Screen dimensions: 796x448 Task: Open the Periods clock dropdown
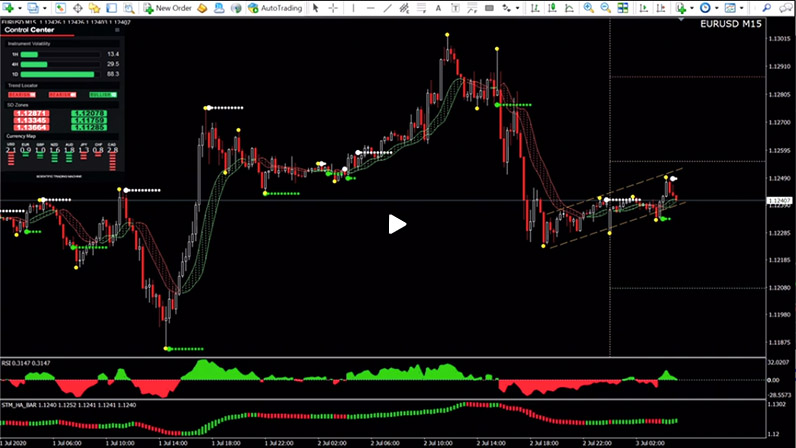[x=707, y=8]
